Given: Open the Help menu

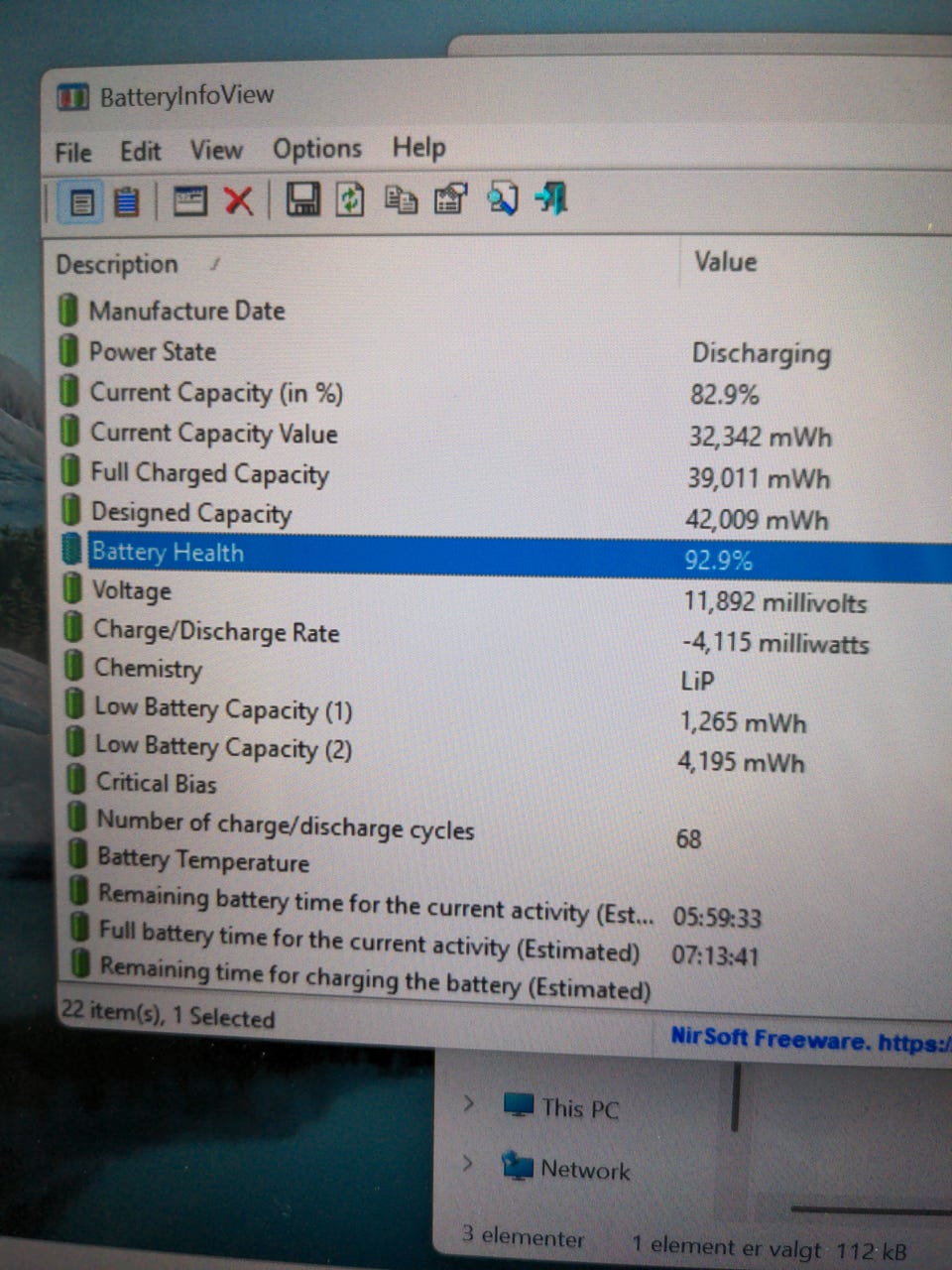Looking at the screenshot, I should coord(418,148).
